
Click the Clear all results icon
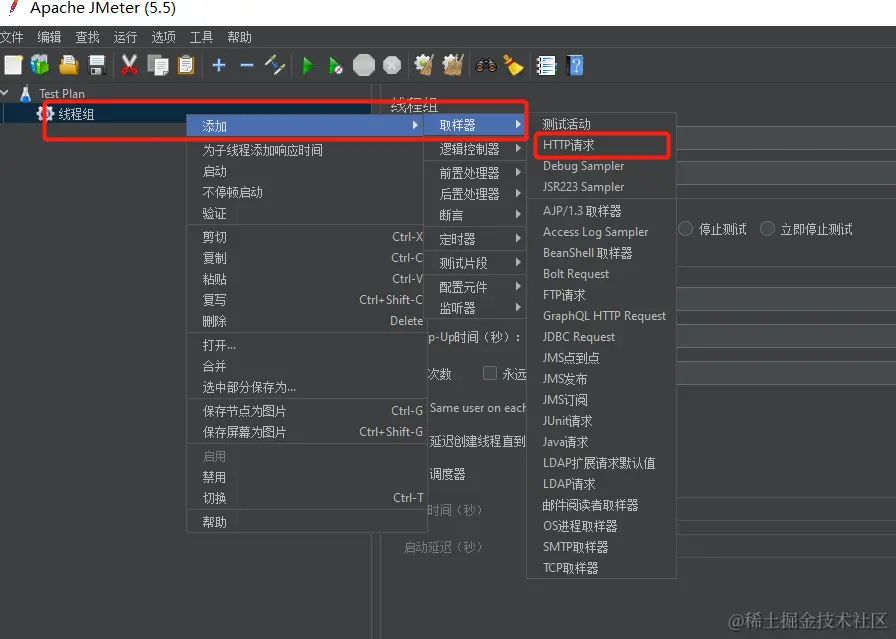pyautogui.click(x=453, y=65)
